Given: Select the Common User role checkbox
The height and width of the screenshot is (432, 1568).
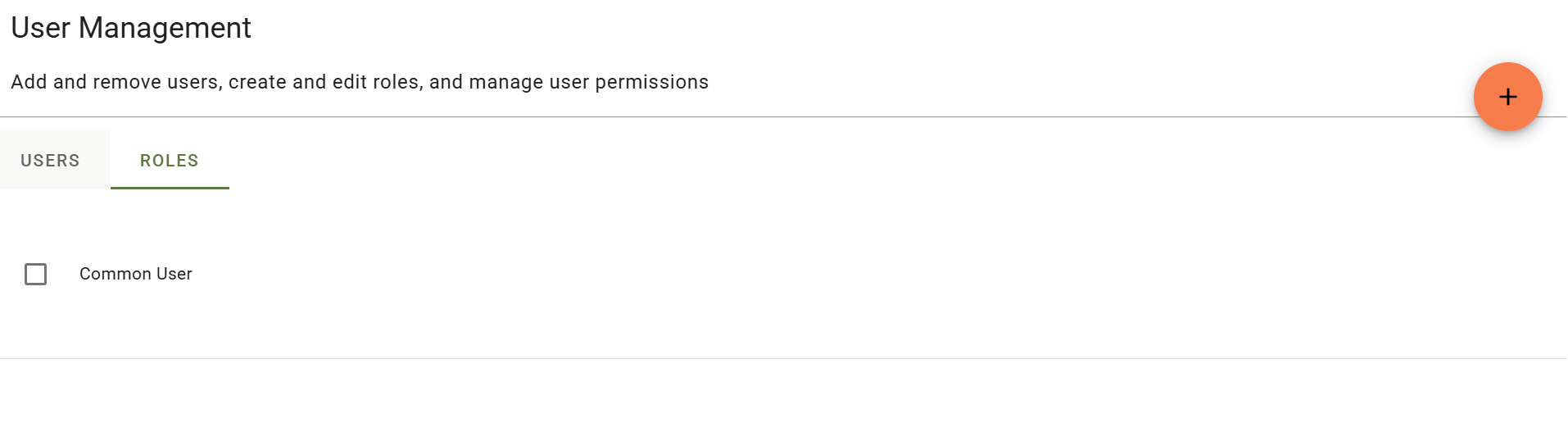Looking at the screenshot, I should click(35, 274).
